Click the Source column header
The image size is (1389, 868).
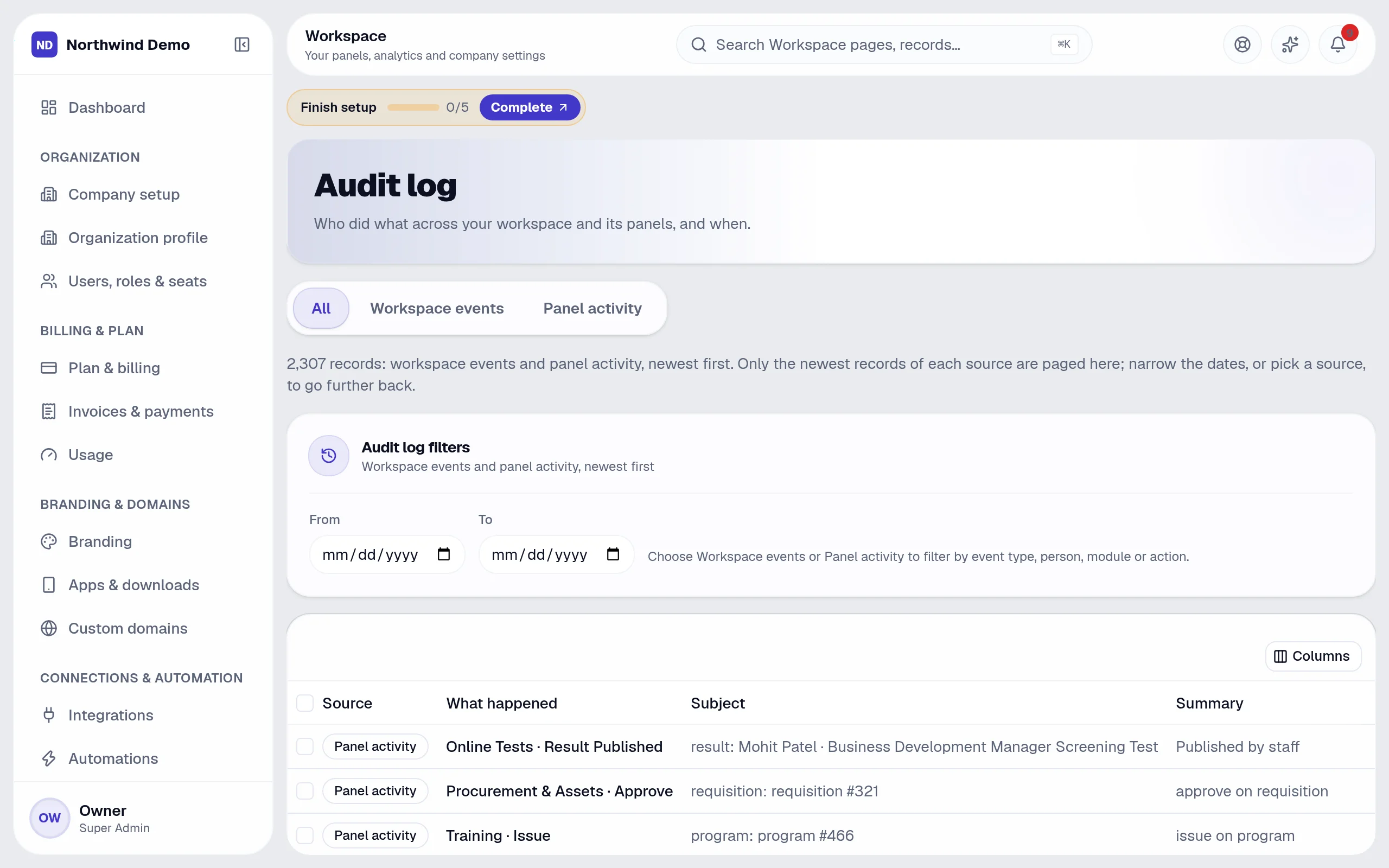pyautogui.click(x=347, y=703)
